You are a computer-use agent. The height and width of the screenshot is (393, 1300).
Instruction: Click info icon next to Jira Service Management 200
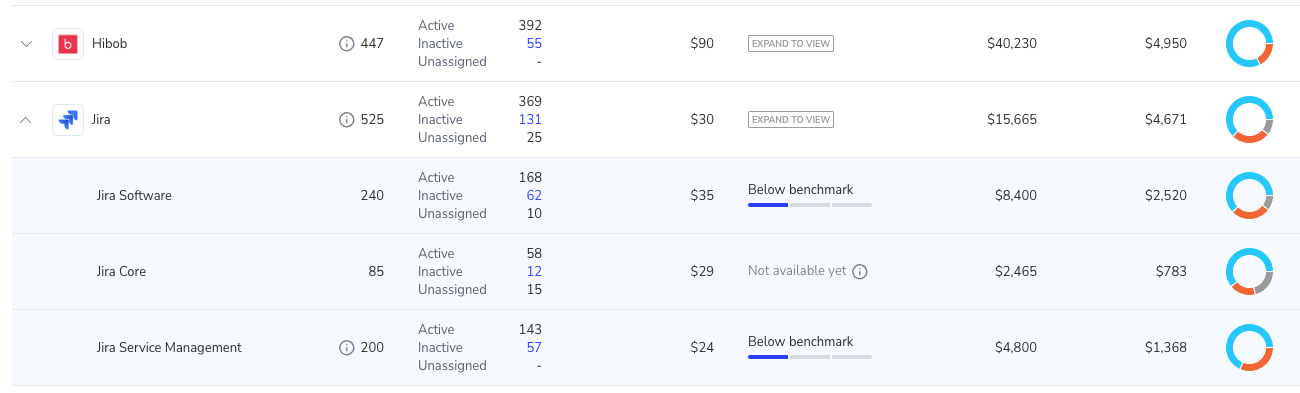(x=347, y=348)
